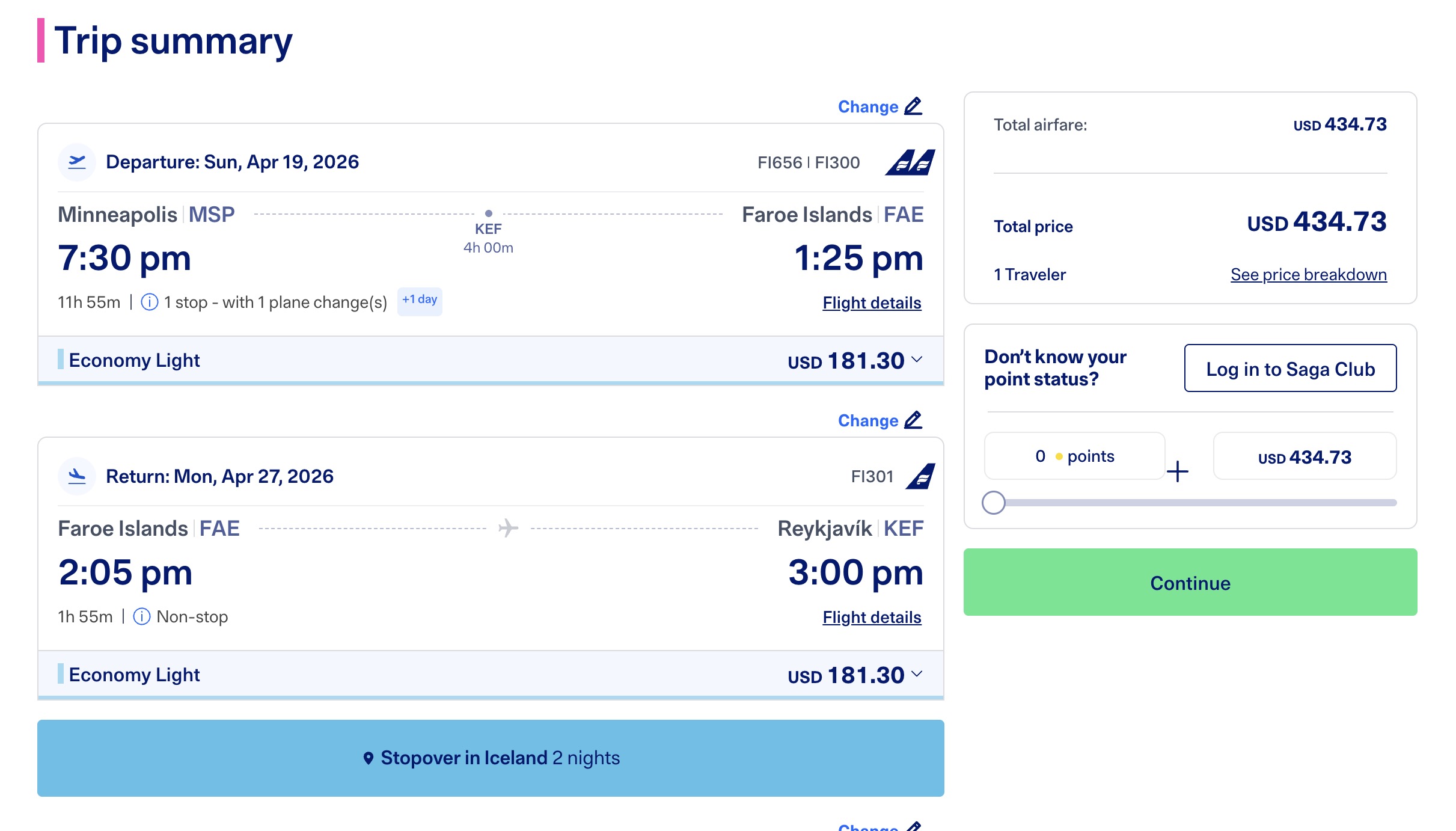This screenshot has height=831, width=1456.
Task: Click the Icelandair tail logo on departure card
Action: pos(908,161)
